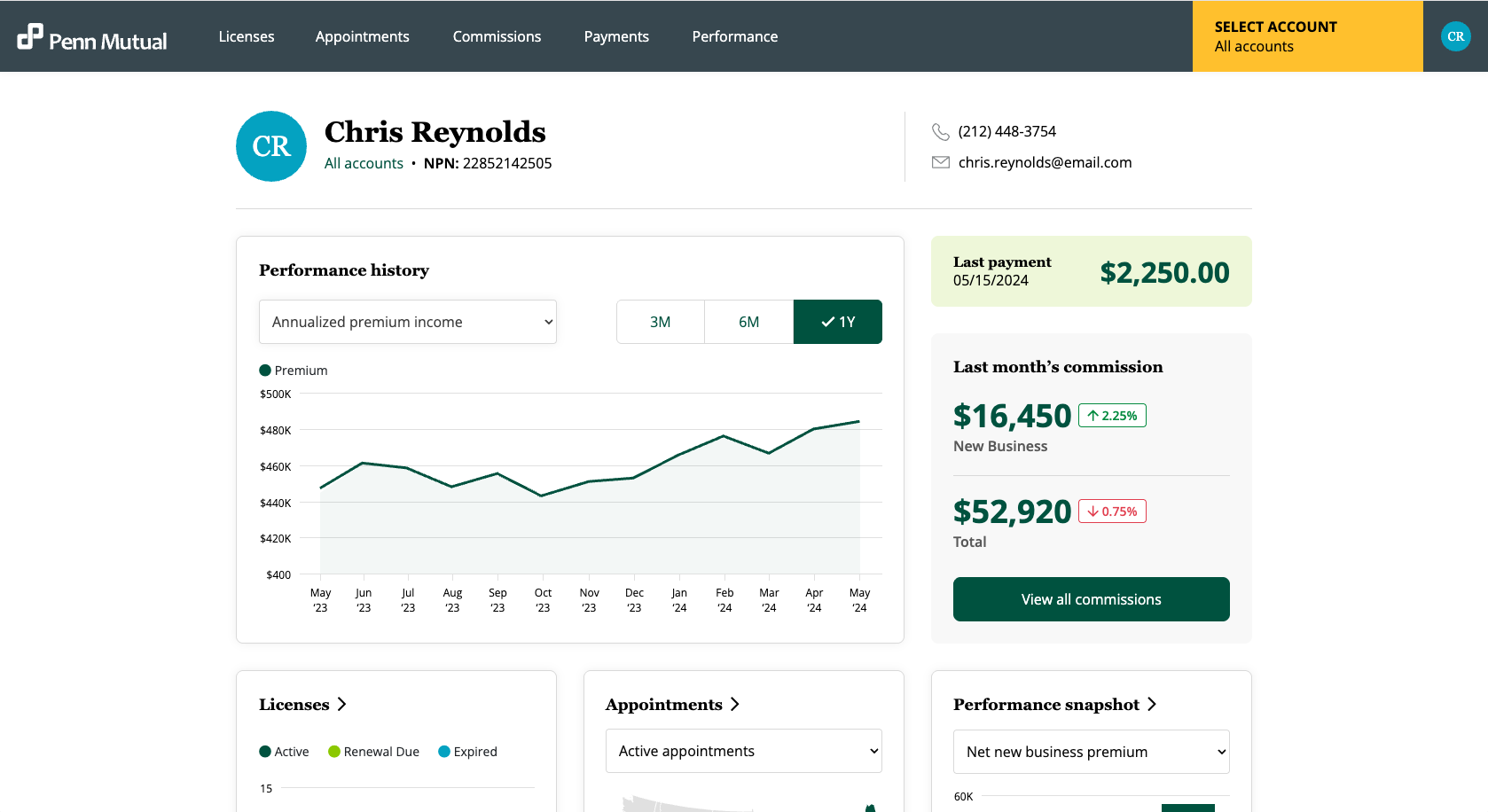
Task: Click the Last month's commission title
Action: click(1058, 367)
